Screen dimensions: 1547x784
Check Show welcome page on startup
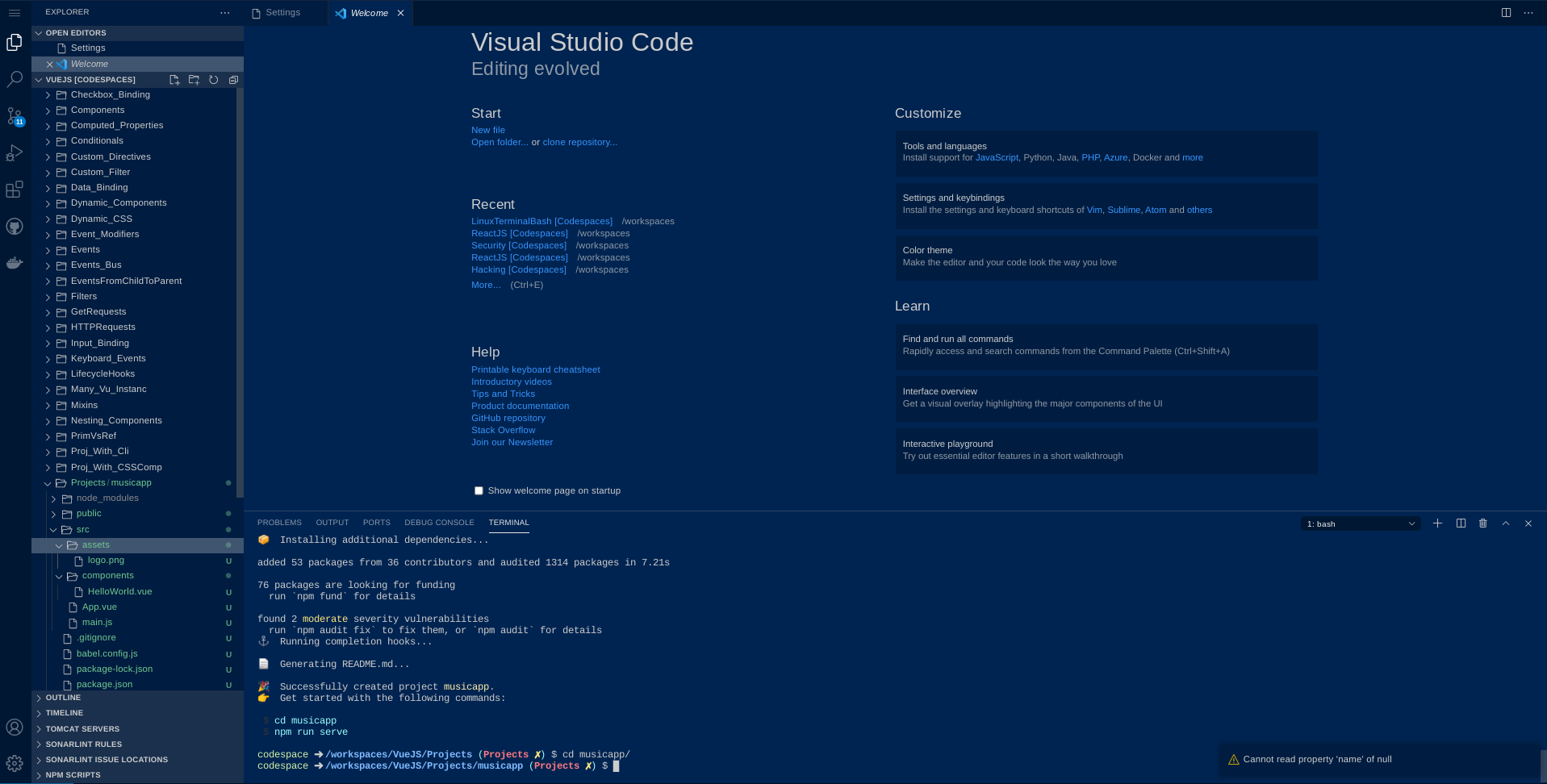[x=479, y=490]
